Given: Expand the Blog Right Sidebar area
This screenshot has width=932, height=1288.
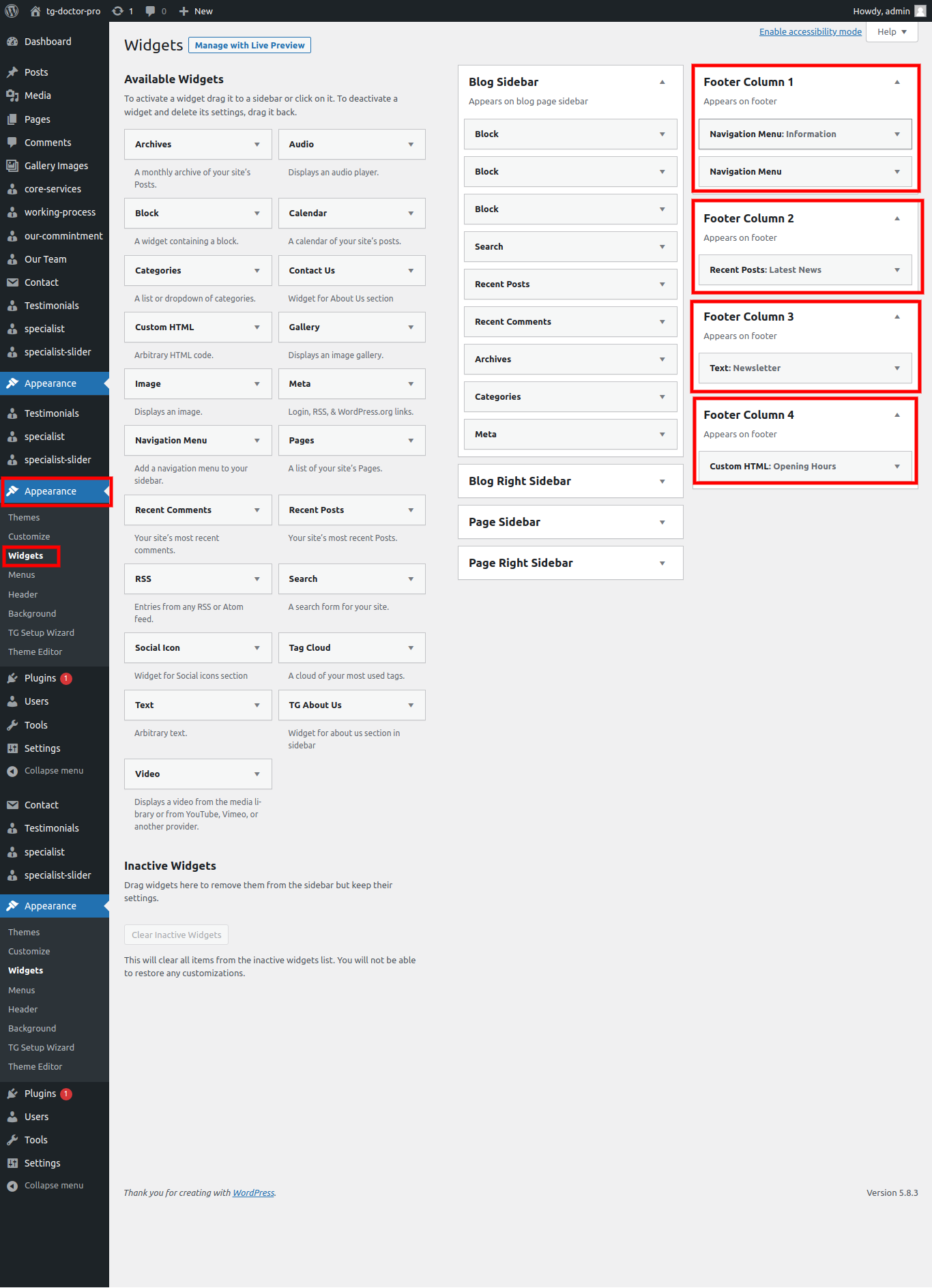Looking at the screenshot, I should point(662,482).
